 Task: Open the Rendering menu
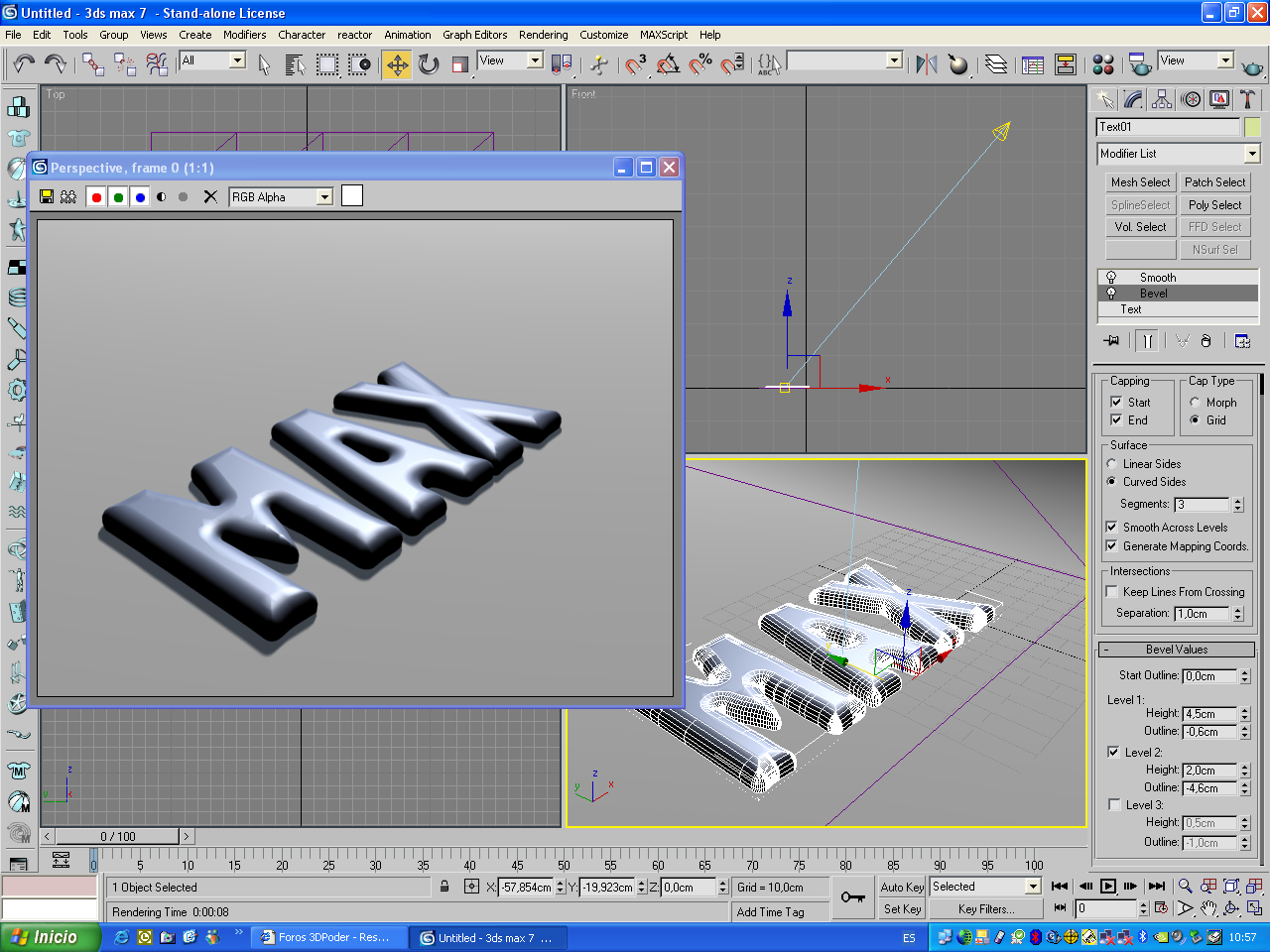543,35
